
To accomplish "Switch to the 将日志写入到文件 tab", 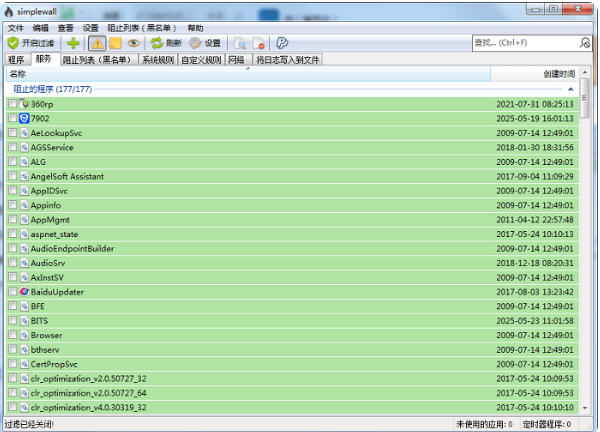I will click(x=286, y=60).
